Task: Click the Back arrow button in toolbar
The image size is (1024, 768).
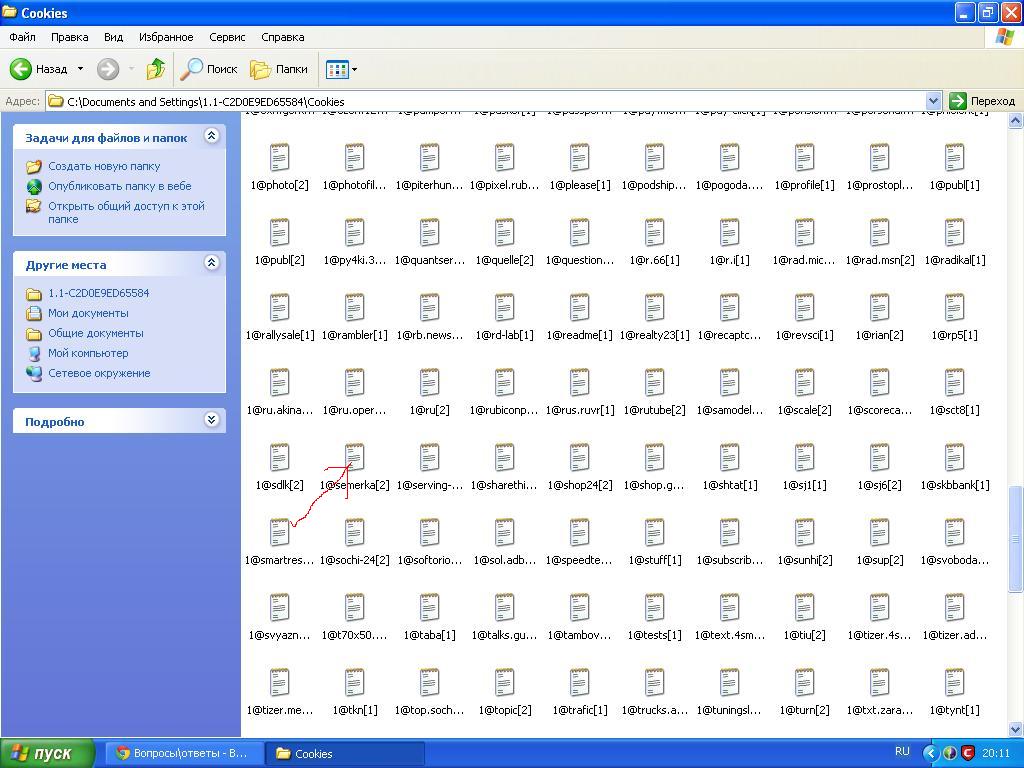Action: (22, 69)
